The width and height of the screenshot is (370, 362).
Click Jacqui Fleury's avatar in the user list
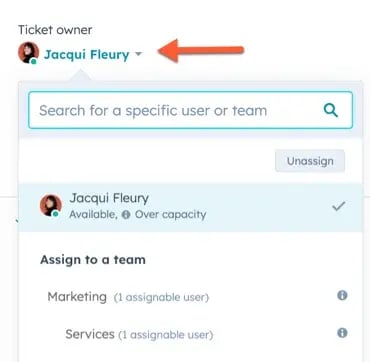[x=51, y=205]
